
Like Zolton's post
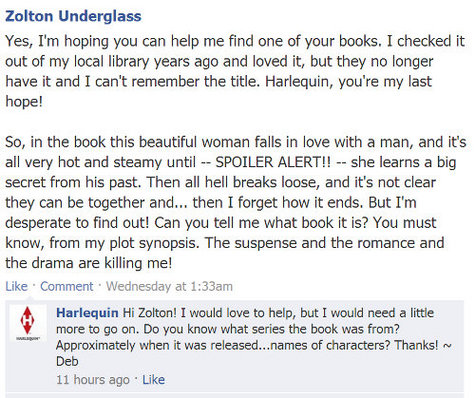pyautogui.click(x=16, y=286)
